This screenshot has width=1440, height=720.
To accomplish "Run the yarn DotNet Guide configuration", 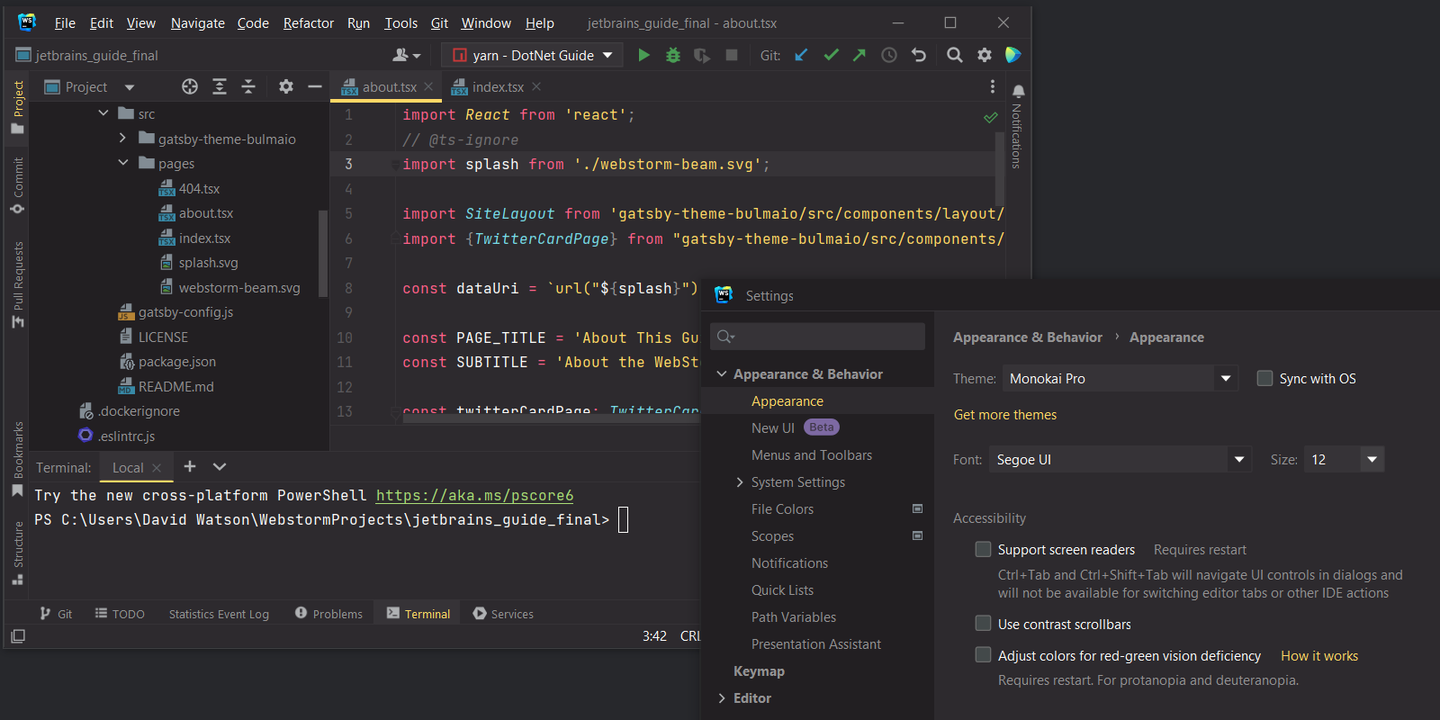I will click(644, 55).
